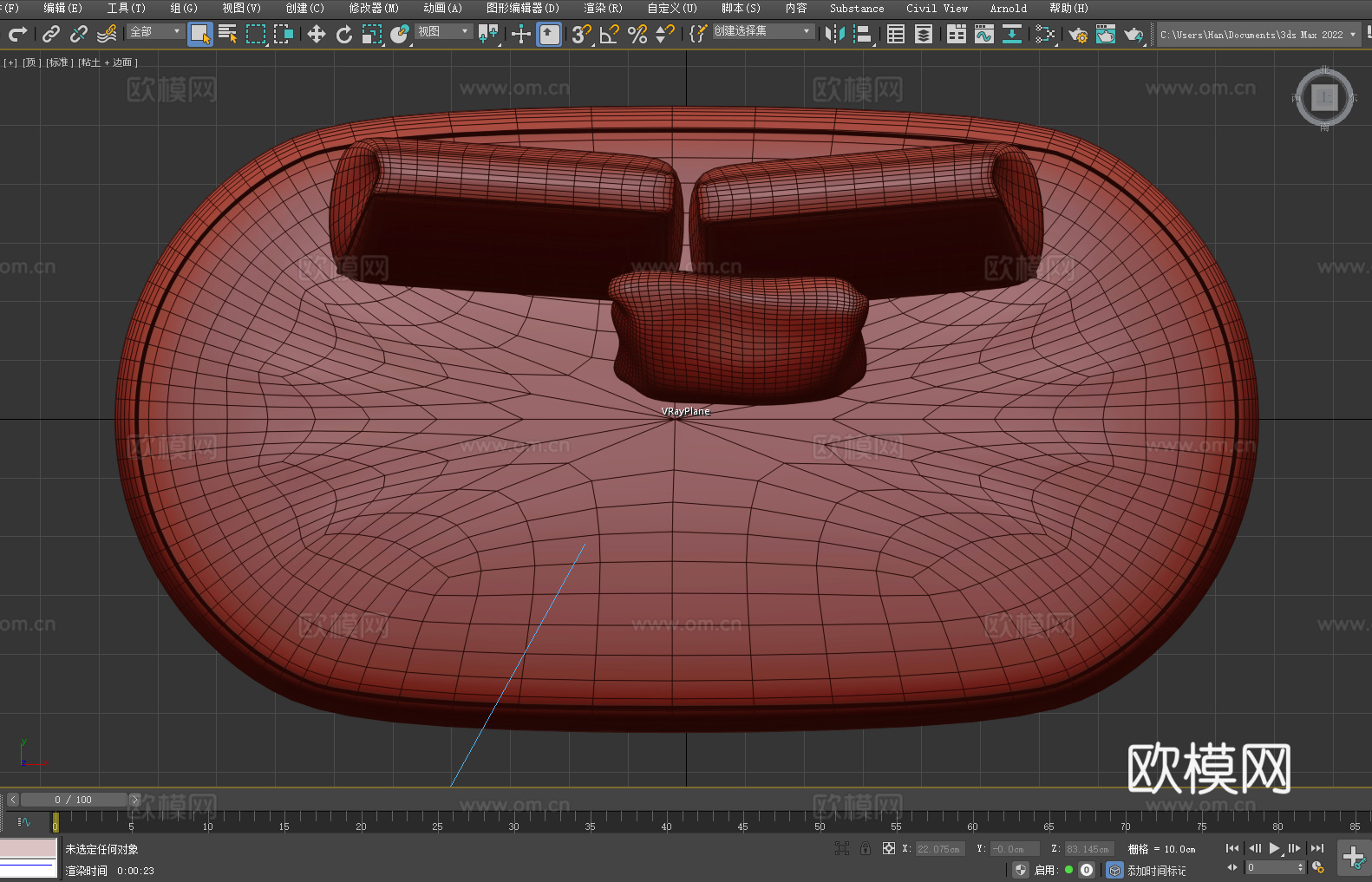Select the Link tool
Screen dimensions: 1372x882
(51, 34)
